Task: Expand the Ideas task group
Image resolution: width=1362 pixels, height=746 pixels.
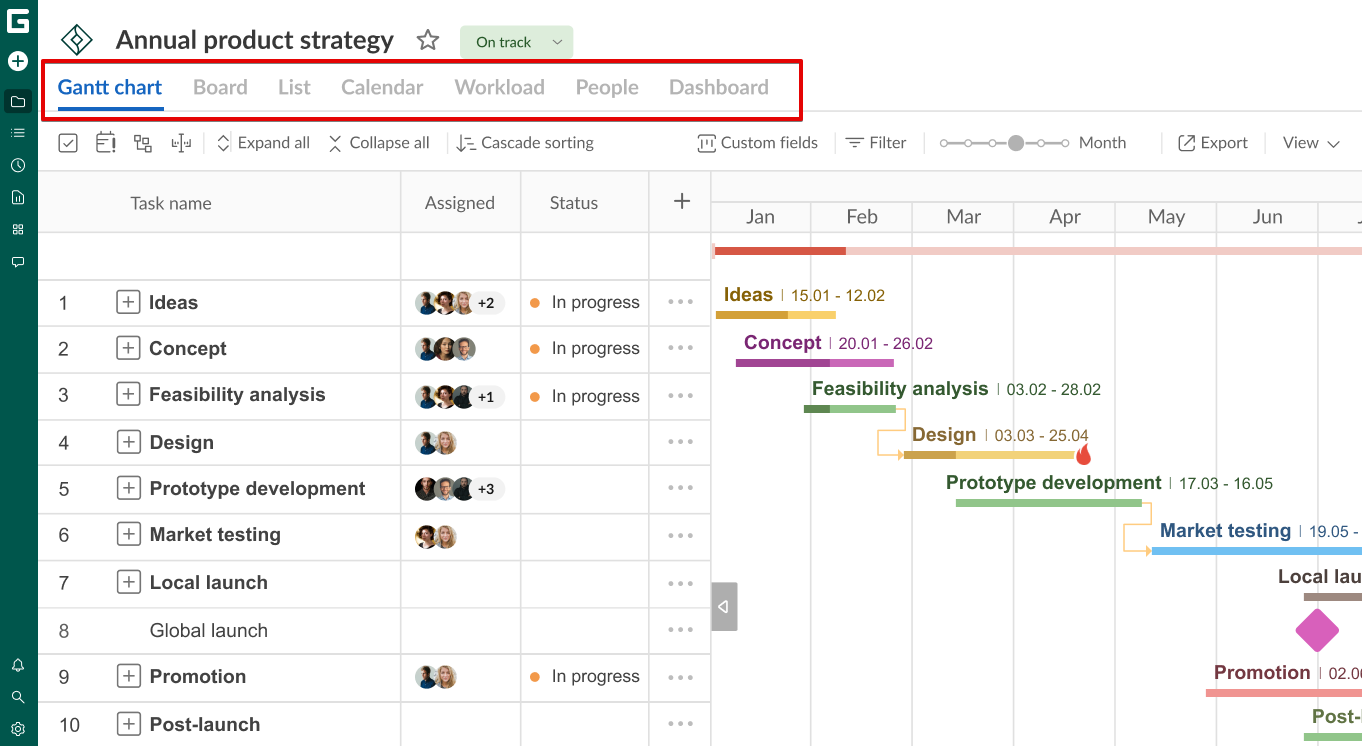Action: point(128,302)
